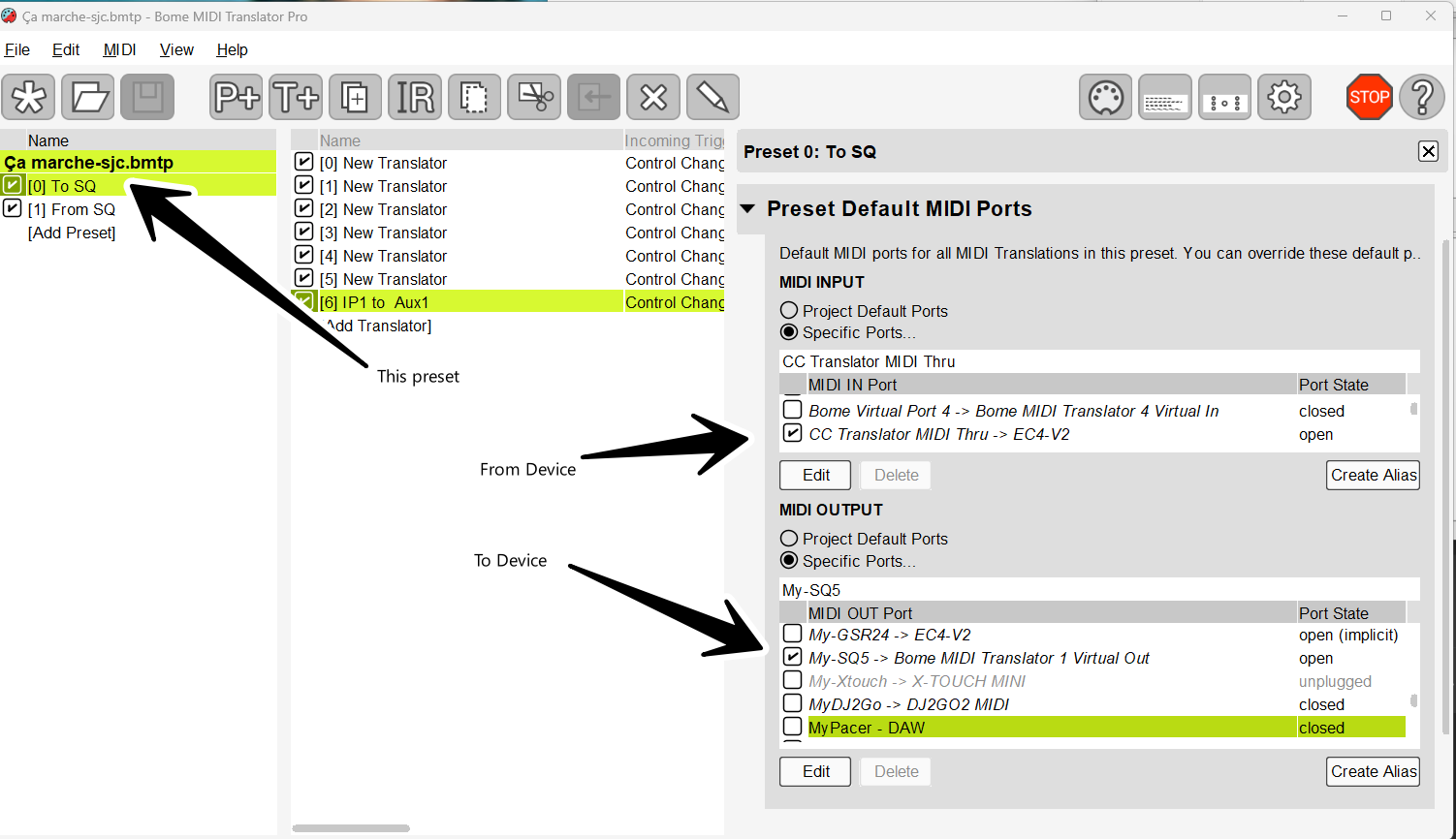Click the Add Translator (T+) toolbar icon
Image resolution: width=1456 pixels, height=839 pixels.
[x=296, y=97]
